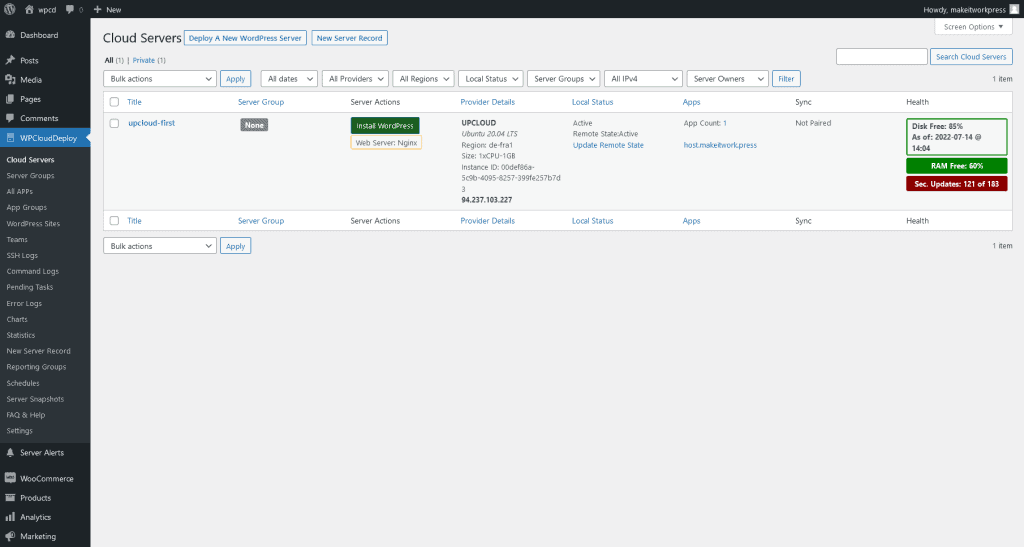Screen dimensions: 1024x547
Task: Open the Settings submenu item
Action: (x=20, y=431)
